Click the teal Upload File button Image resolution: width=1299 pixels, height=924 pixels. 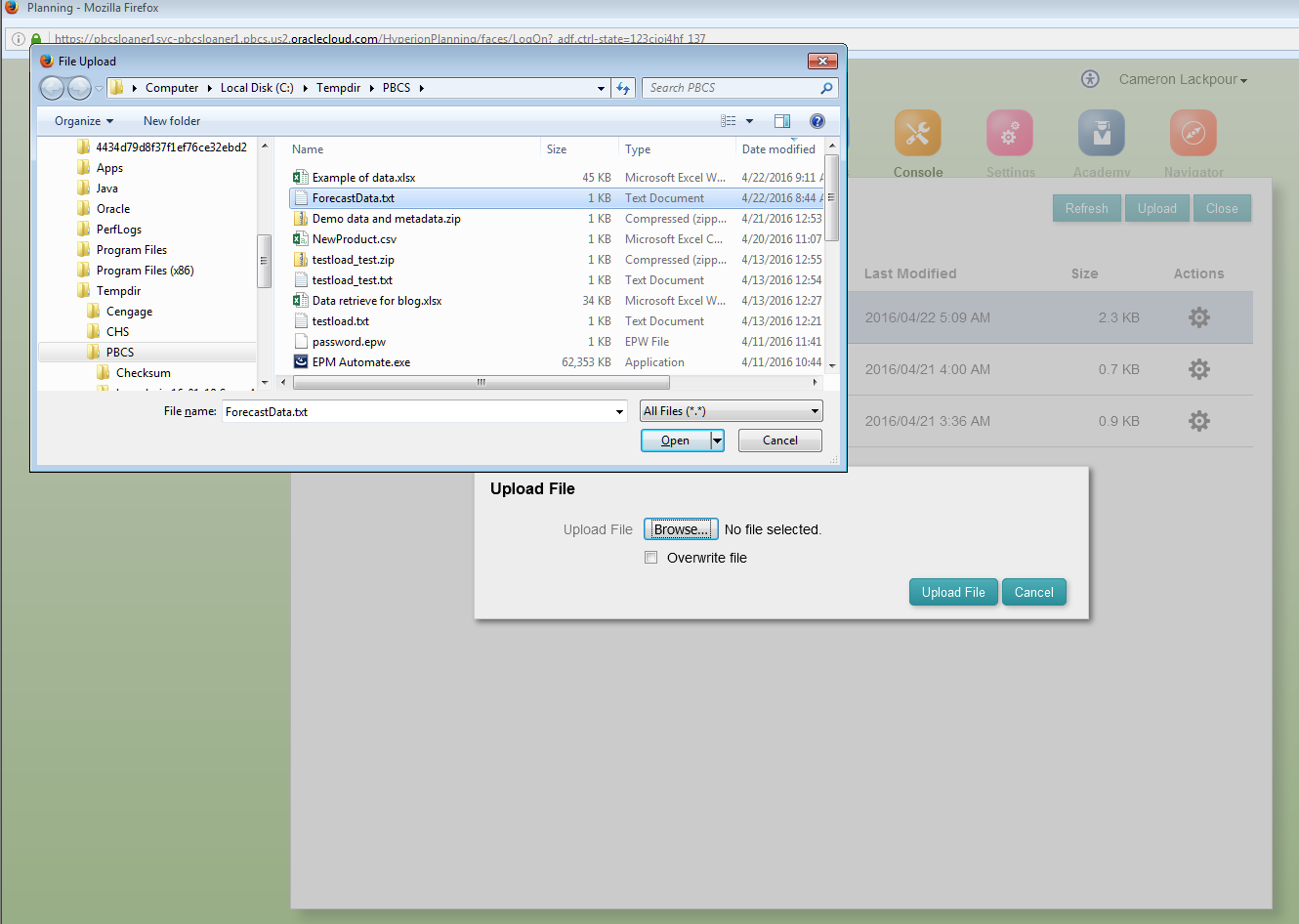tap(953, 592)
